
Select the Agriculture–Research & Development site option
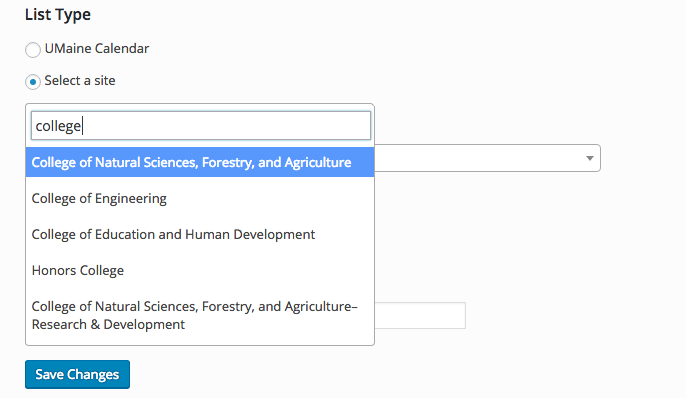[x=200, y=315]
